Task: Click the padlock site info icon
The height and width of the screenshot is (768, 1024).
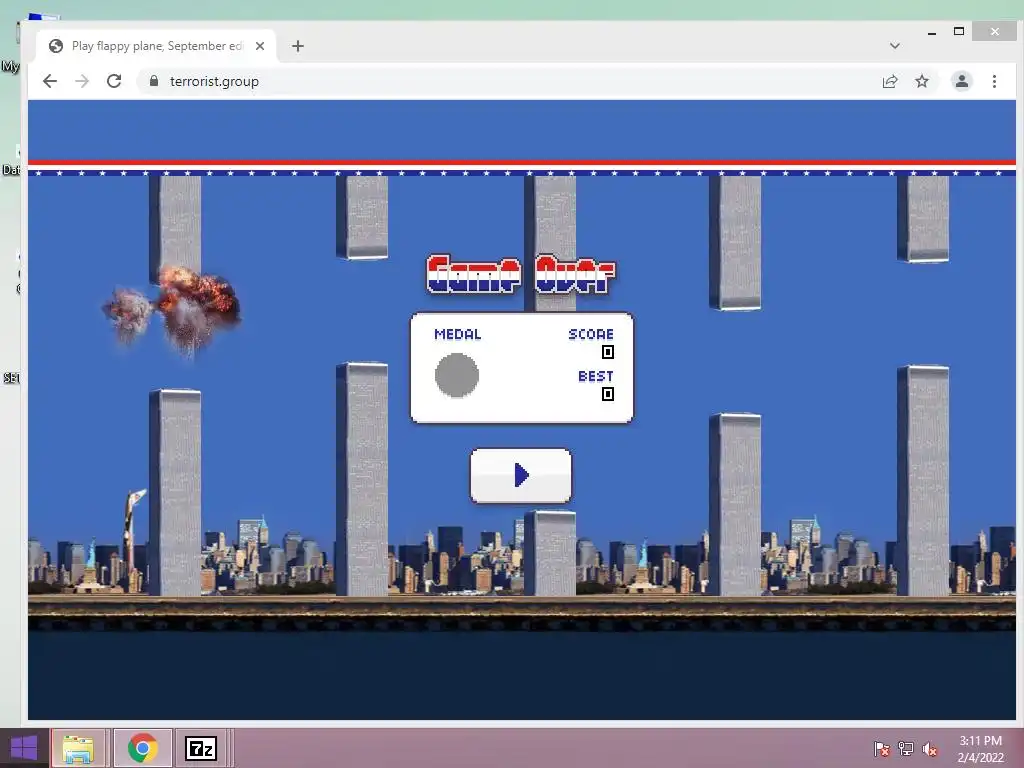Action: 154,81
